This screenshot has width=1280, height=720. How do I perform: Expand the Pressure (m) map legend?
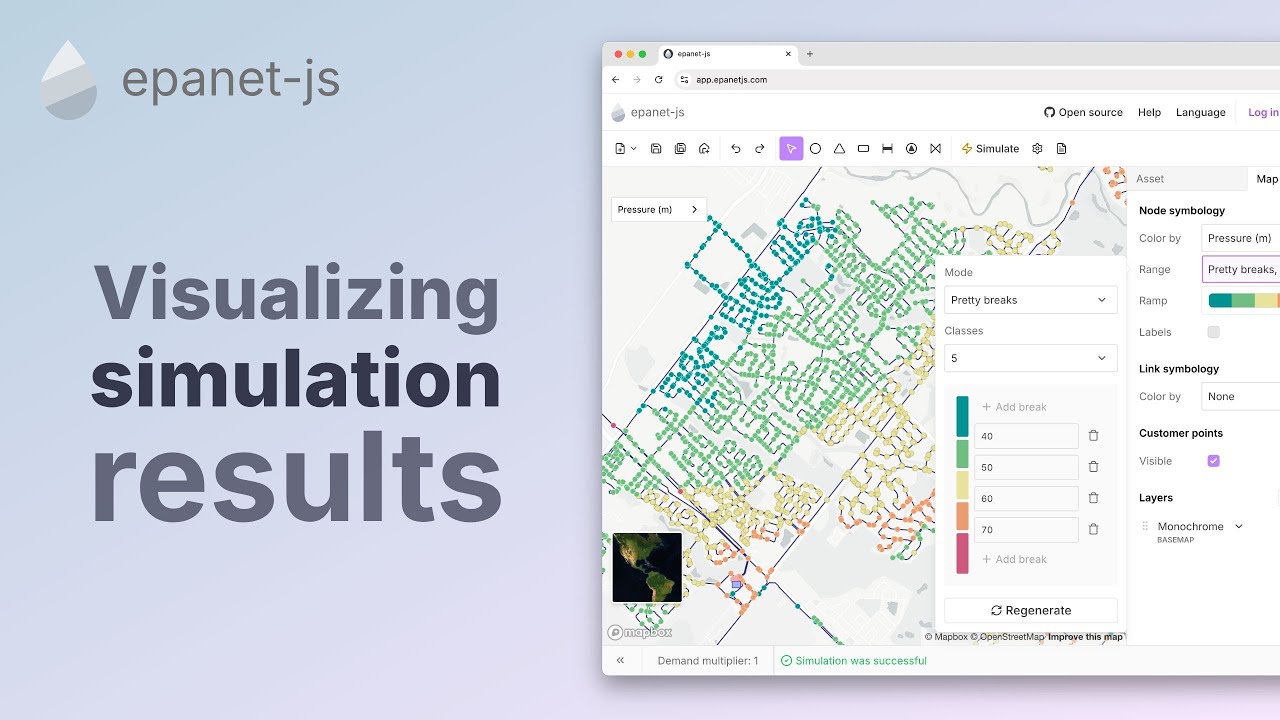coord(659,209)
